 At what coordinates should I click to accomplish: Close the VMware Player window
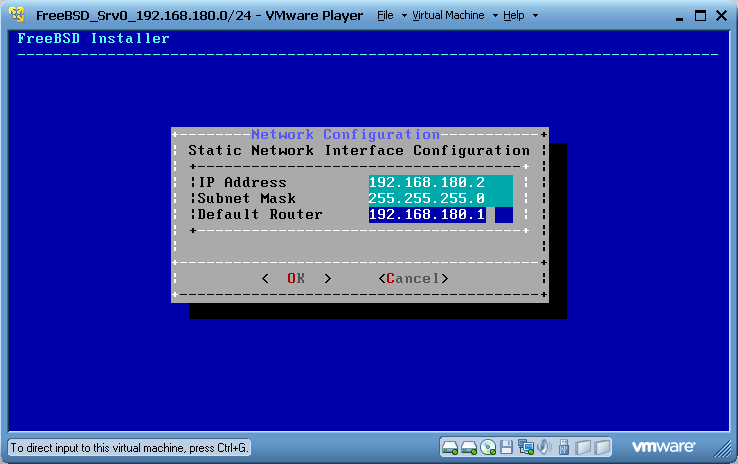point(721,16)
